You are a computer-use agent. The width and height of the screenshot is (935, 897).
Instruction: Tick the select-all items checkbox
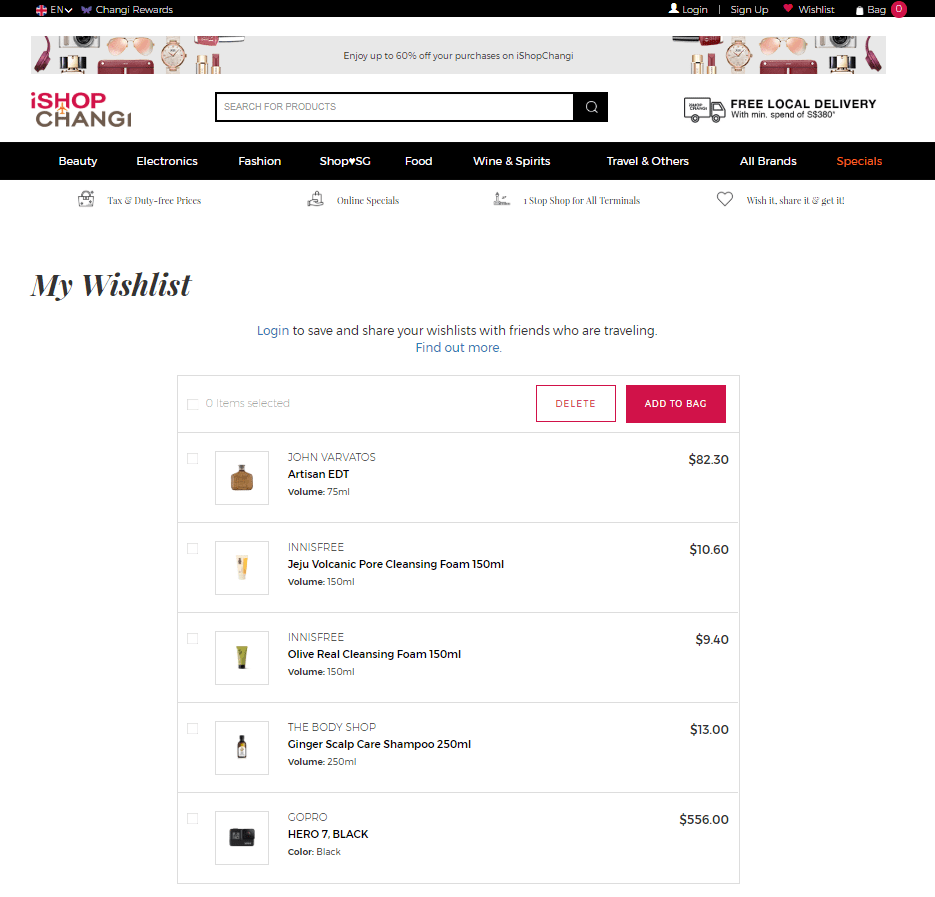pos(193,404)
